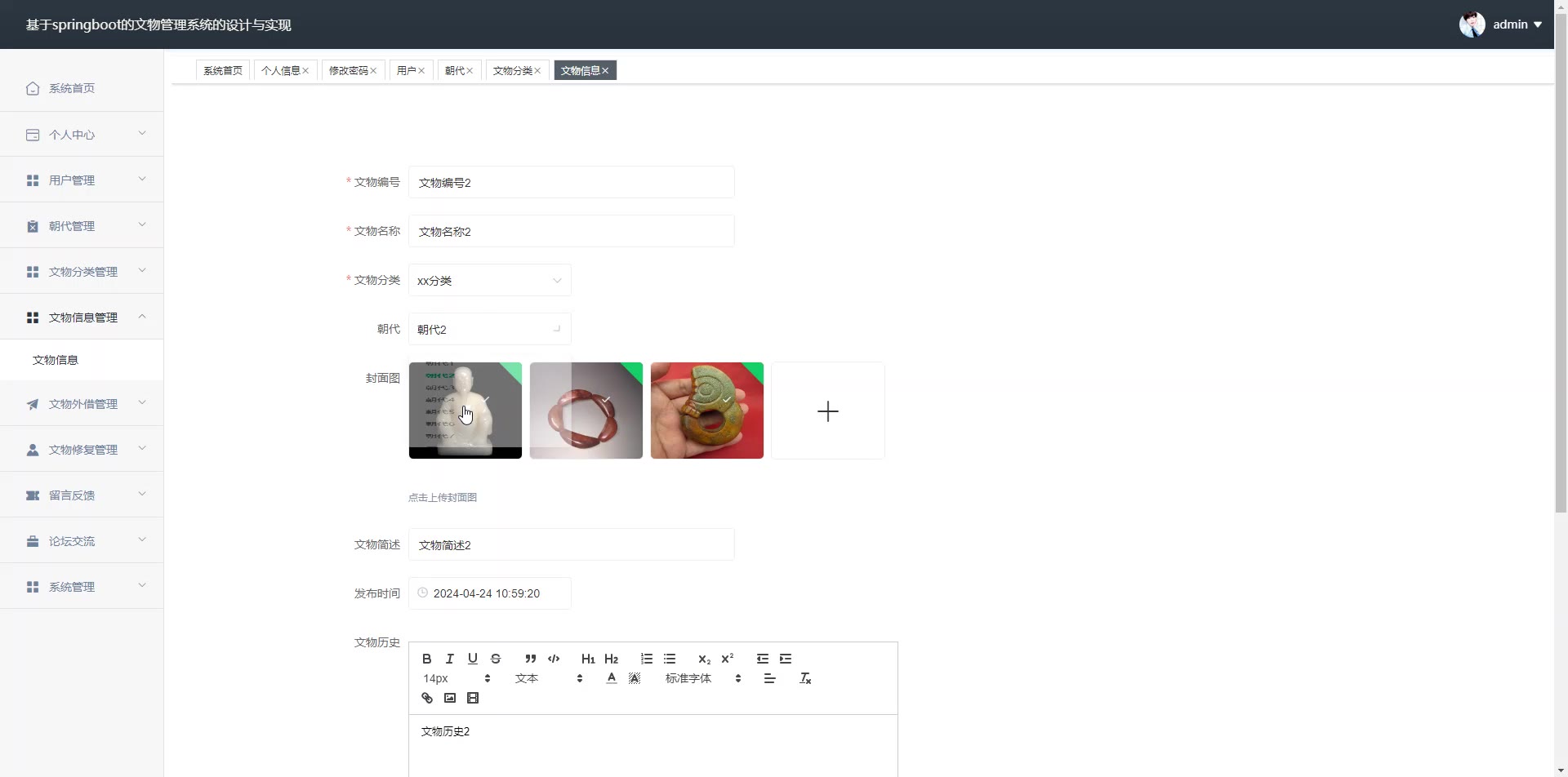
Task: Open the text color picker
Action: pos(612,678)
